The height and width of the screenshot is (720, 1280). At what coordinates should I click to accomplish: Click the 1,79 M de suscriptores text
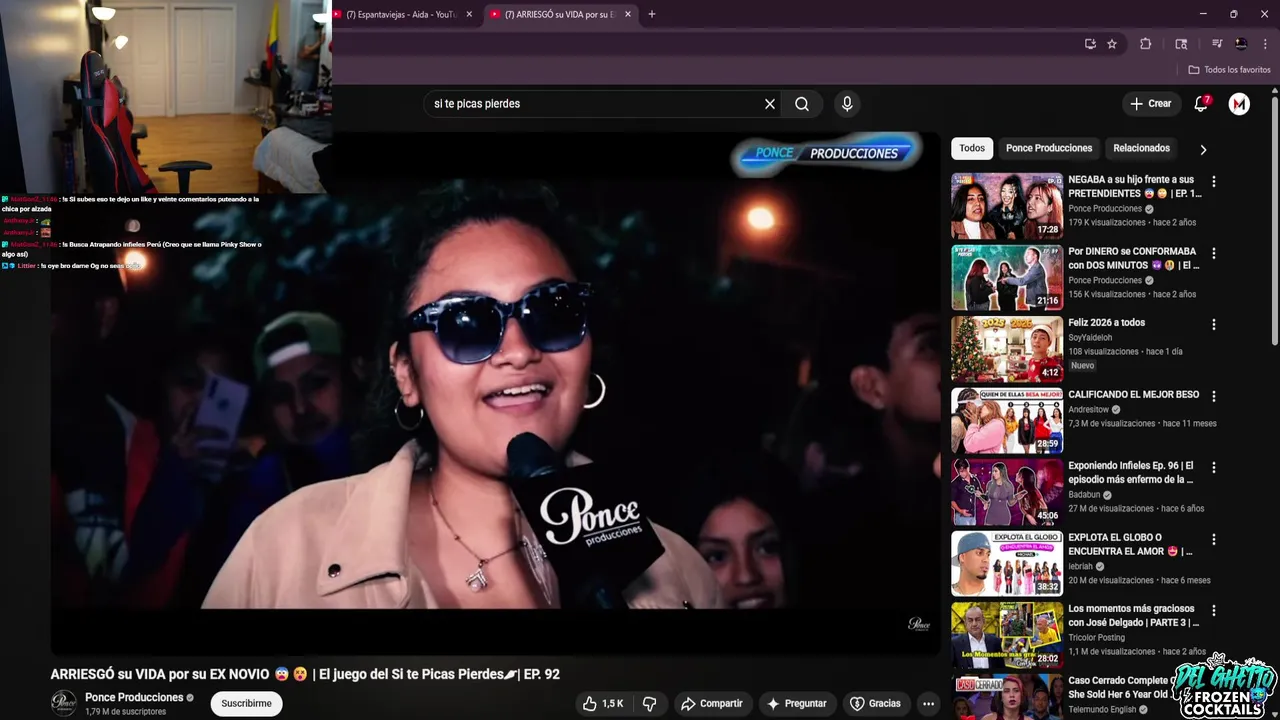(x=125, y=712)
